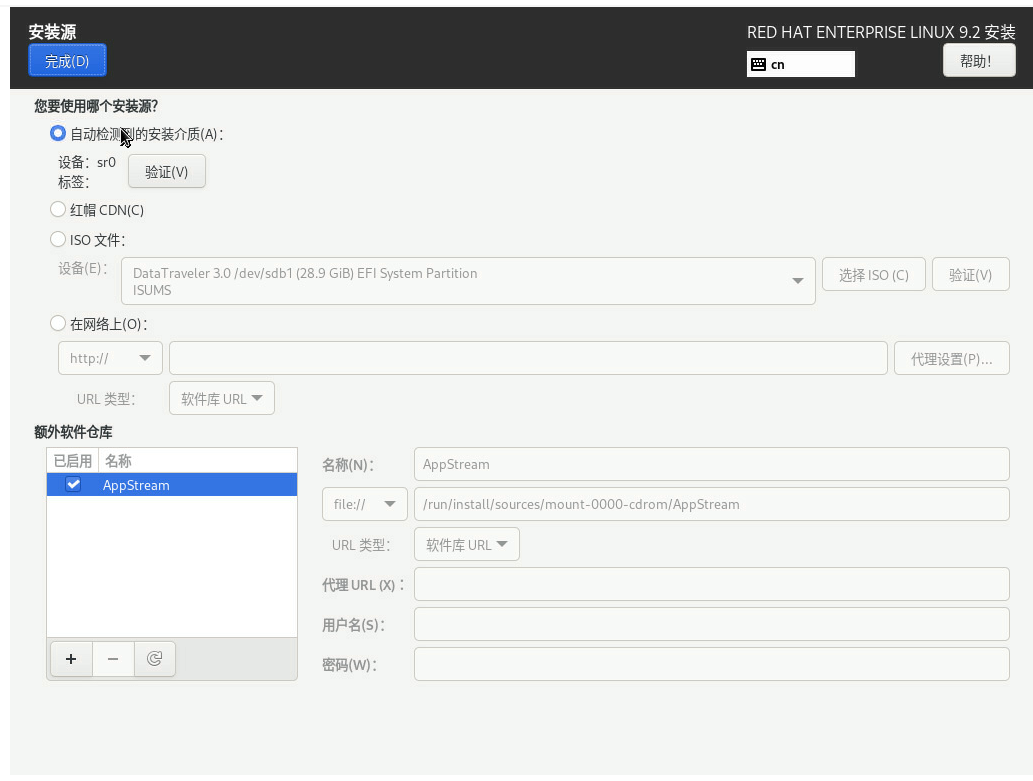Select the 在网络上 radio option

58,324
